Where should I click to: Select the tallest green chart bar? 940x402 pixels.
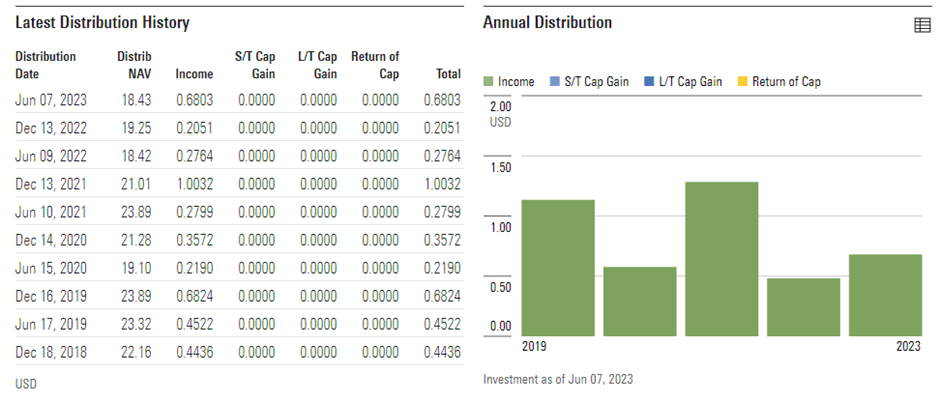point(721,259)
